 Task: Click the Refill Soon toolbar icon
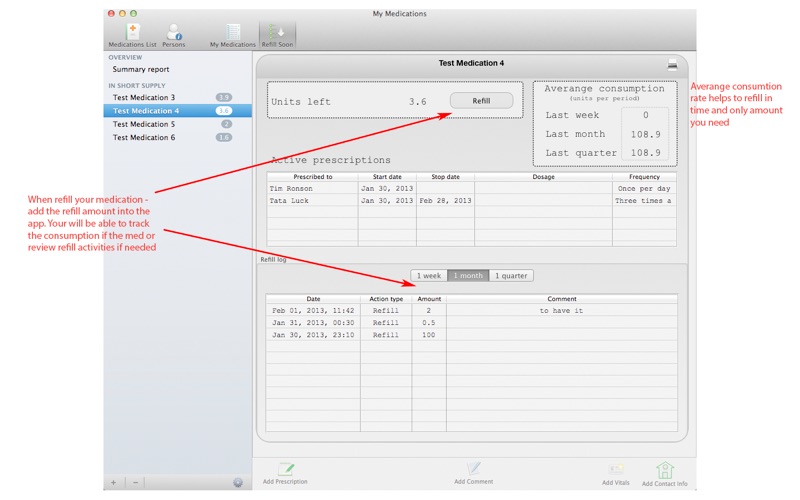coord(276,32)
